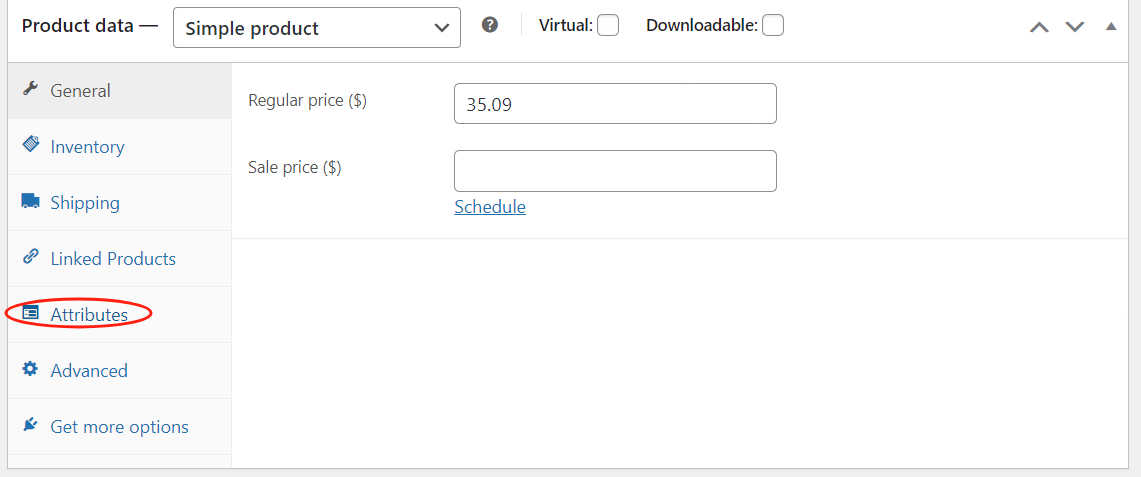The image size is (1141, 477).
Task: Open the Shipping tab
Action: tap(85, 203)
